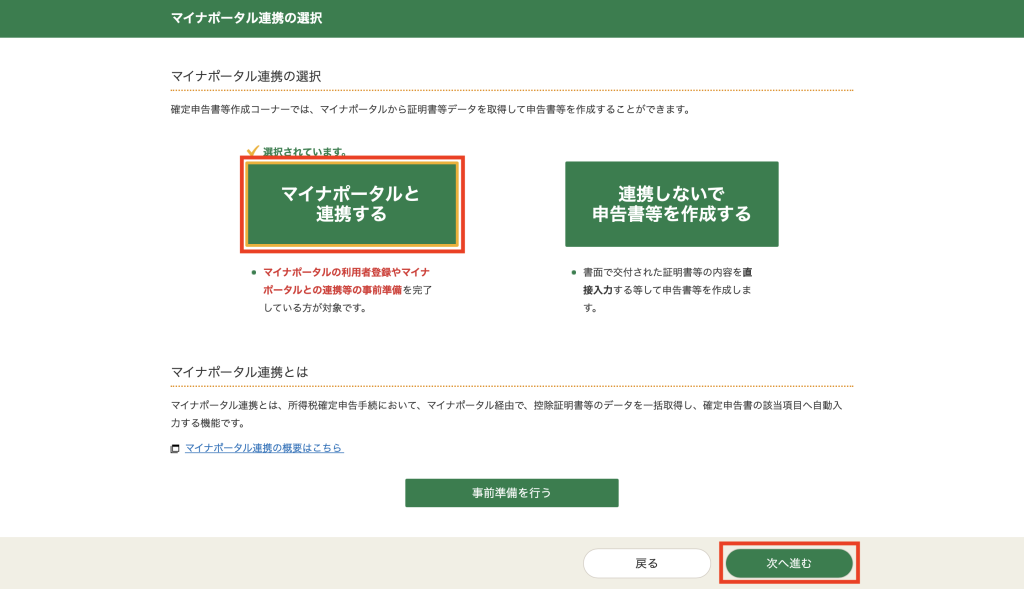The image size is (1024, 589).
Task: Click the intro sentence starting 確定申告書等作成コーナーでは
Action: 430,109
